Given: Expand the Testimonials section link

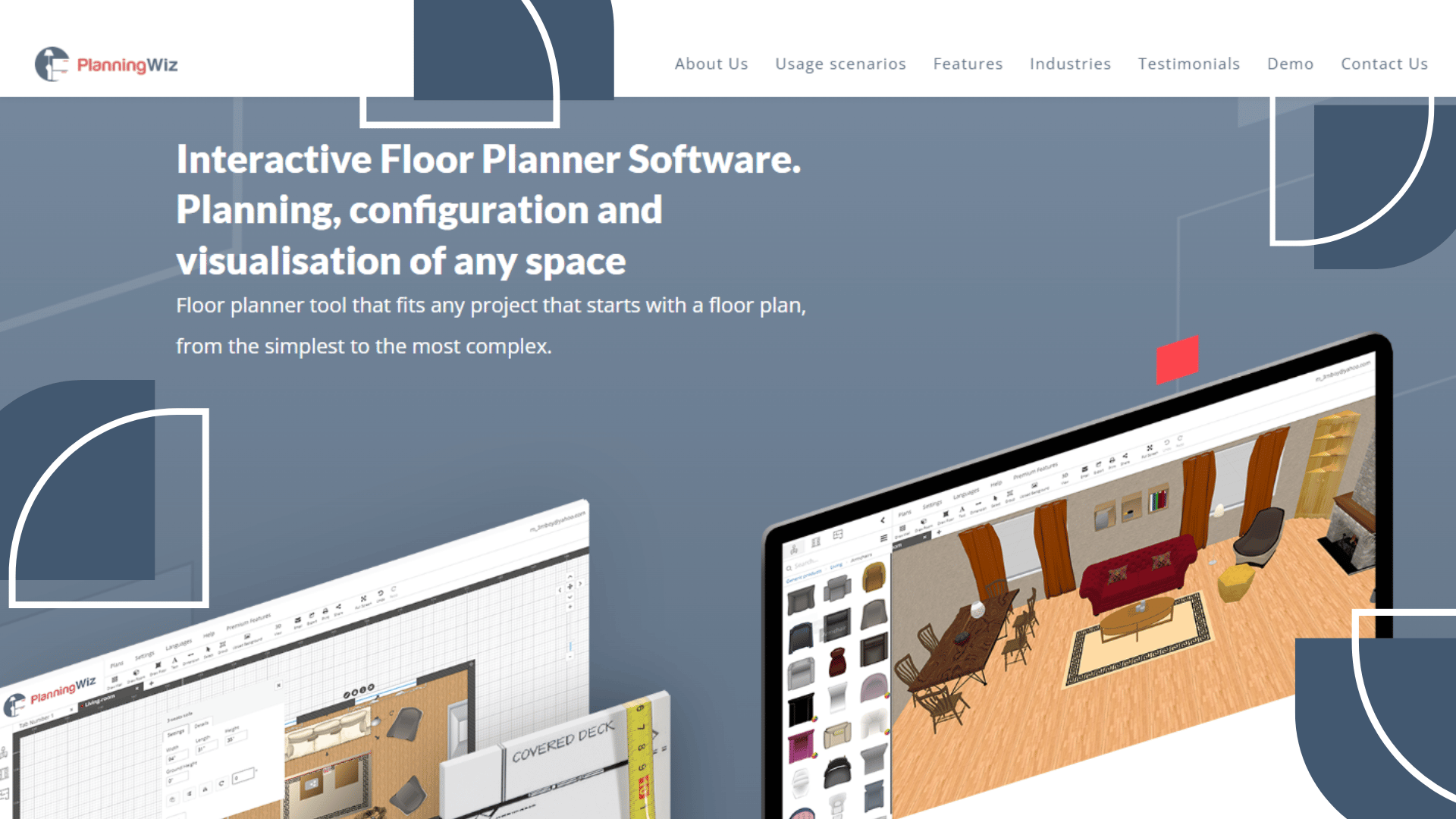Looking at the screenshot, I should click(x=1188, y=63).
